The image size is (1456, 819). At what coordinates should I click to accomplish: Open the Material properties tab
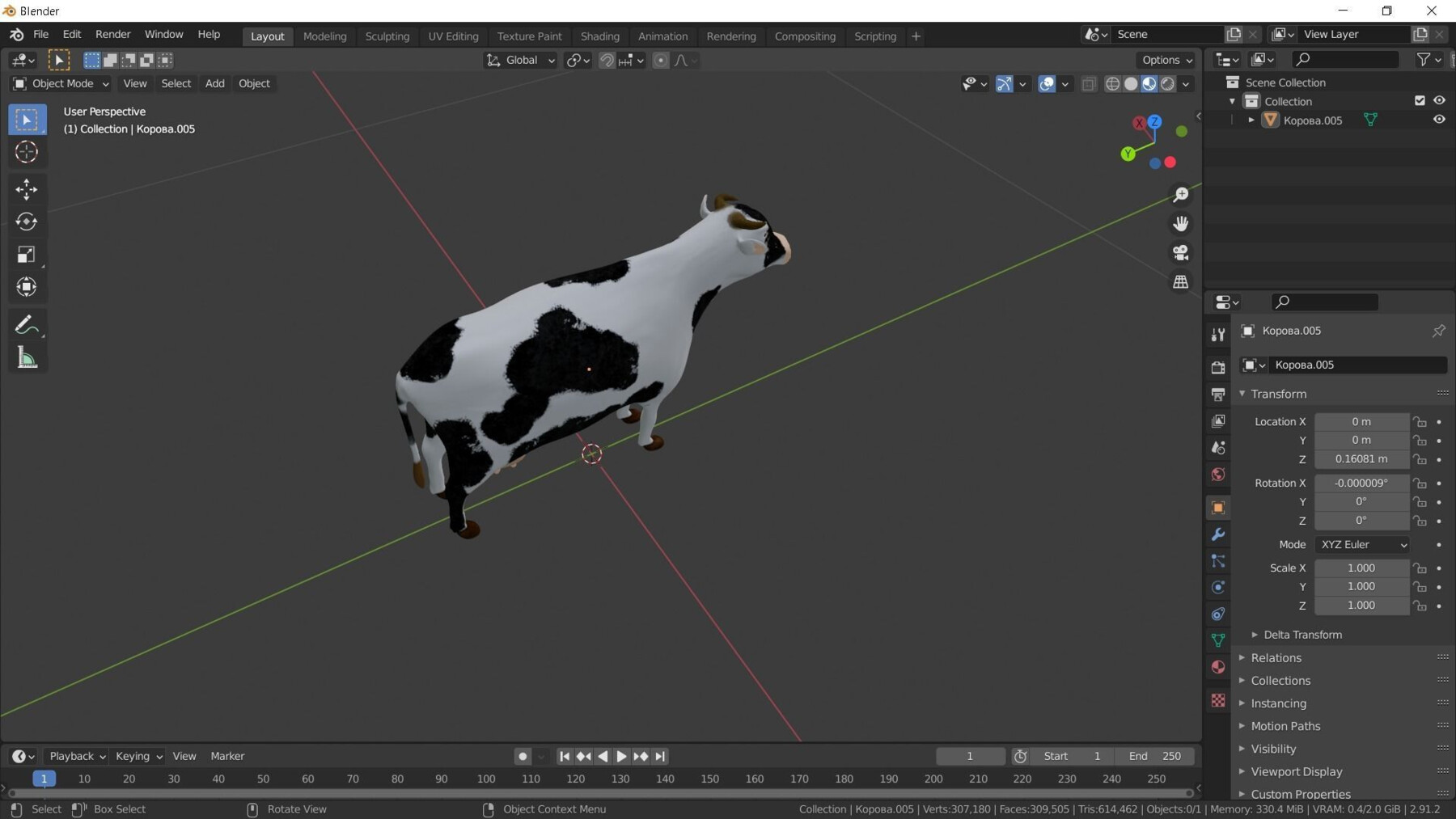pyautogui.click(x=1218, y=667)
